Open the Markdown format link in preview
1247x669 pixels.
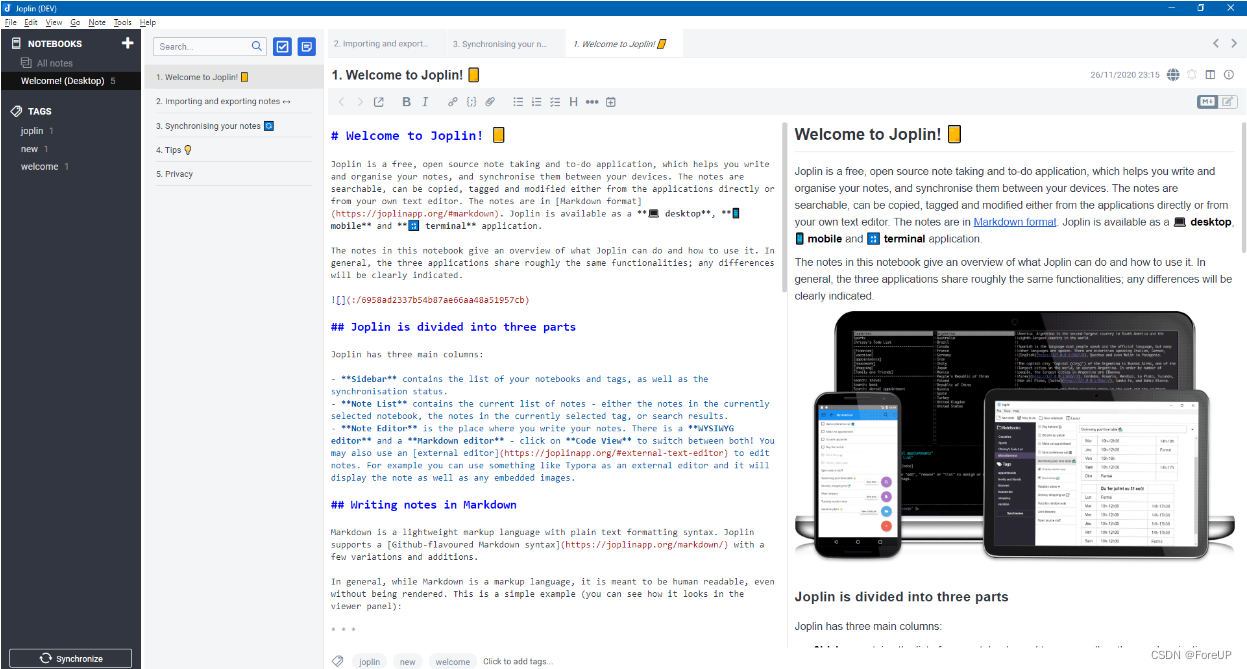click(x=1014, y=222)
